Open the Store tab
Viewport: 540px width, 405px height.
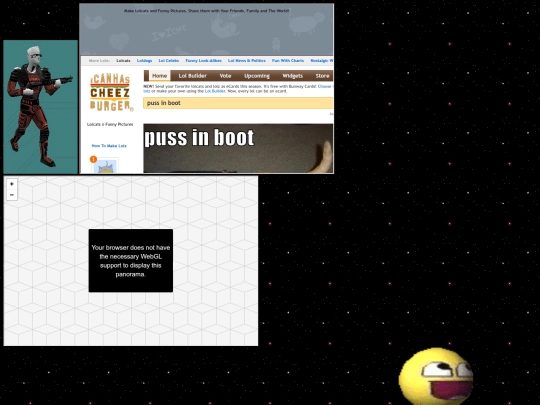[322, 76]
